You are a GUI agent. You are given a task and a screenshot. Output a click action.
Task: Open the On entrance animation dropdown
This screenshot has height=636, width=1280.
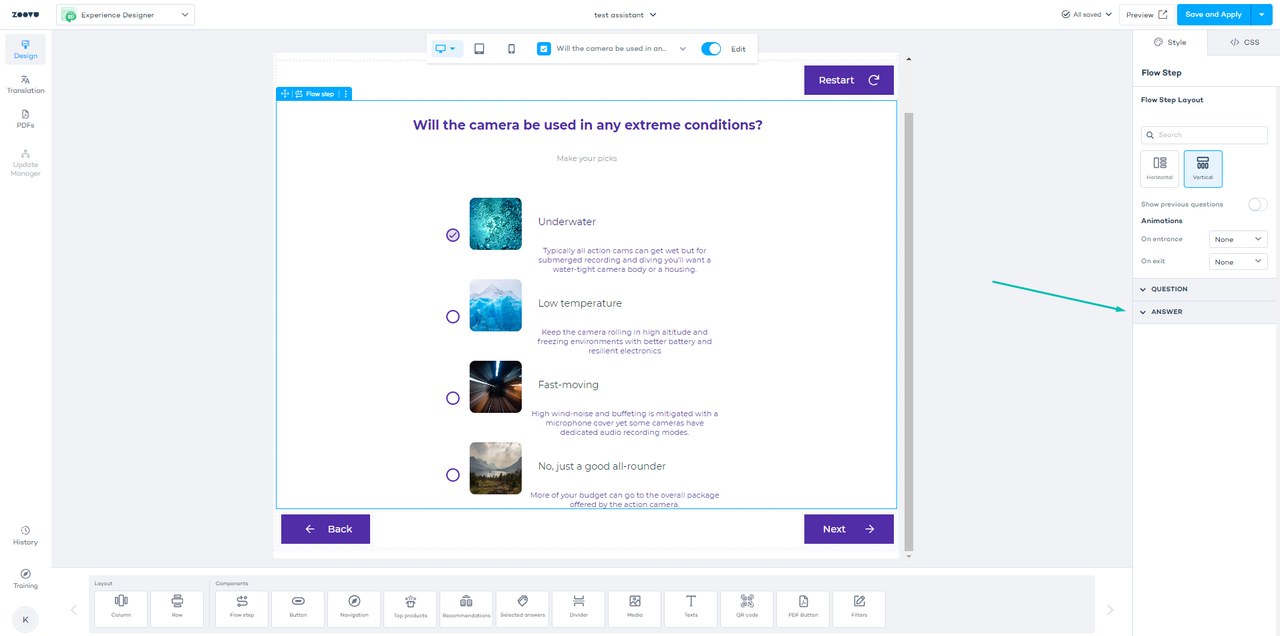coord(1238,239)
